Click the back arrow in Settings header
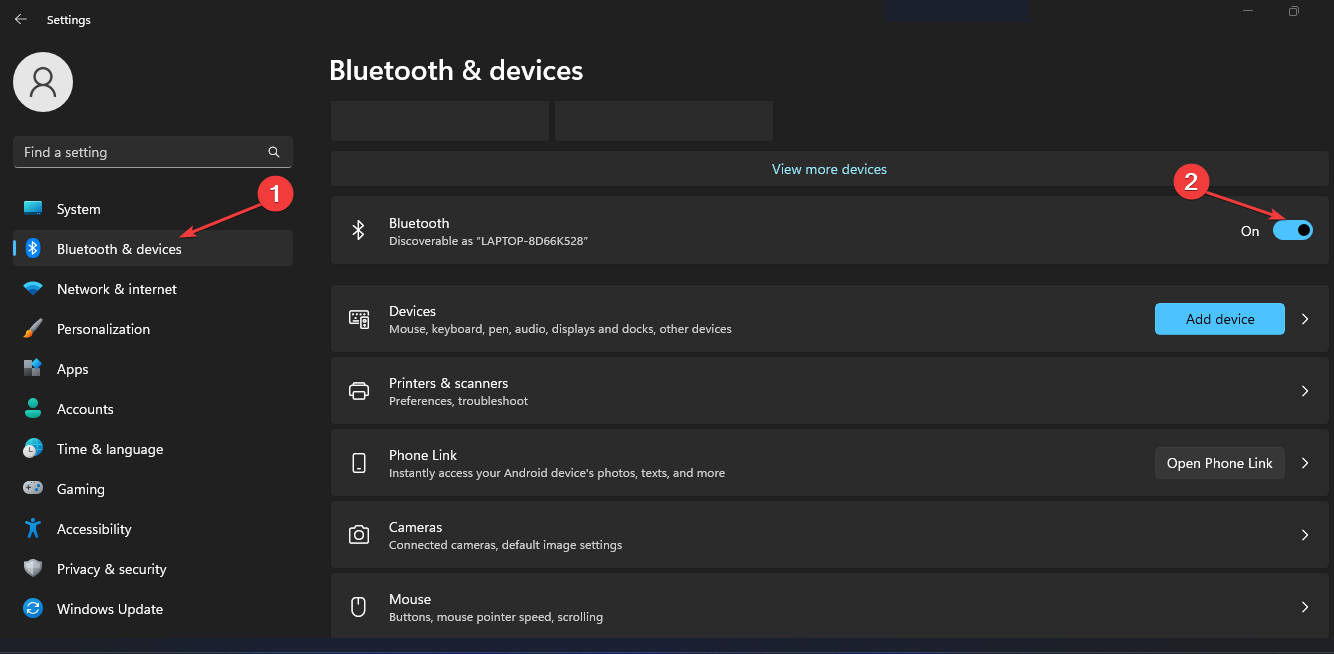The width and height of the screenshot is (1334, 654). [x=20, y=19]
